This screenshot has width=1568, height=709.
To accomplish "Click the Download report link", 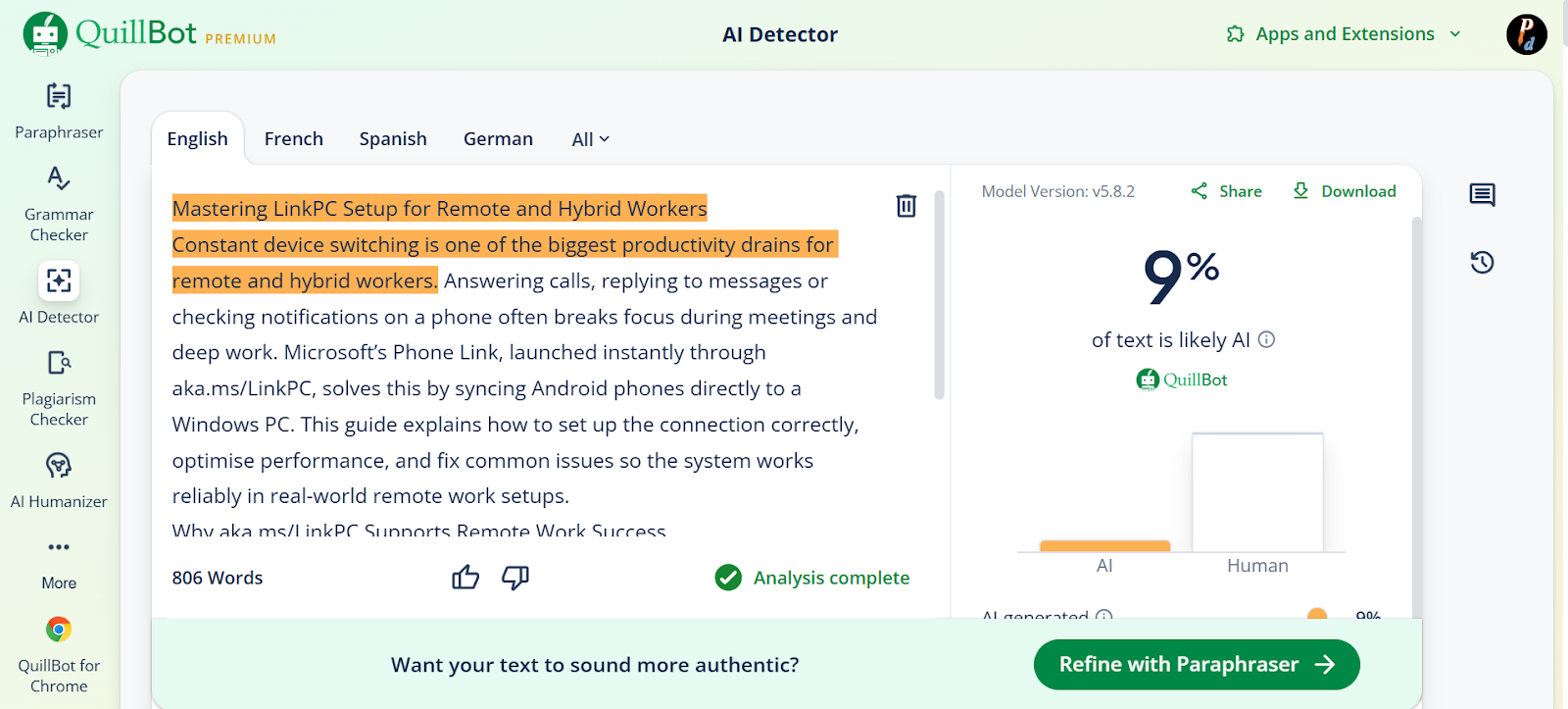I will [1344, 191].
